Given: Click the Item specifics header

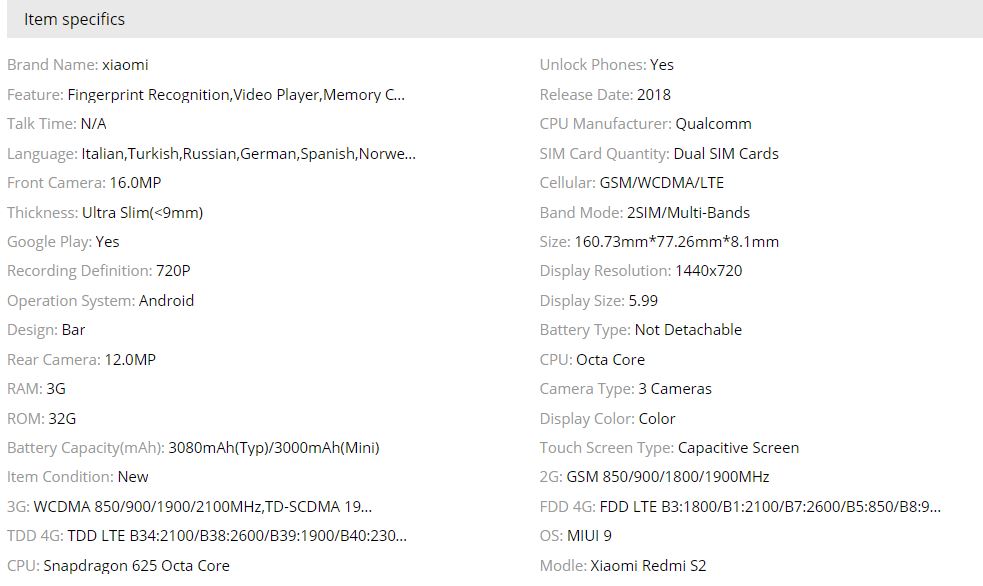Looking at the screenshot, I should point(75,19).
